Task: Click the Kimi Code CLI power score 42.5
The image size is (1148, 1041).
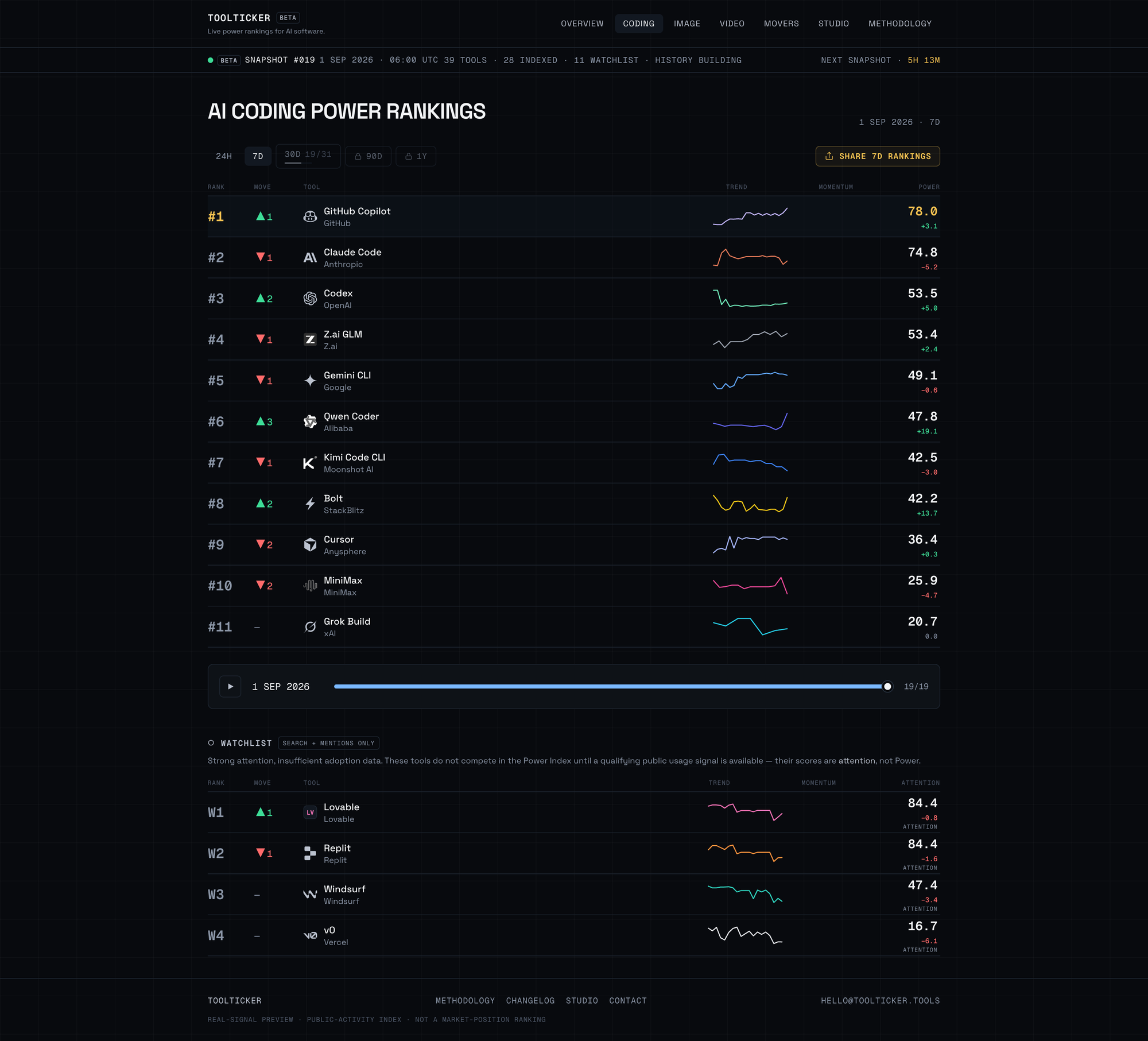Action: tap(922, 457)
